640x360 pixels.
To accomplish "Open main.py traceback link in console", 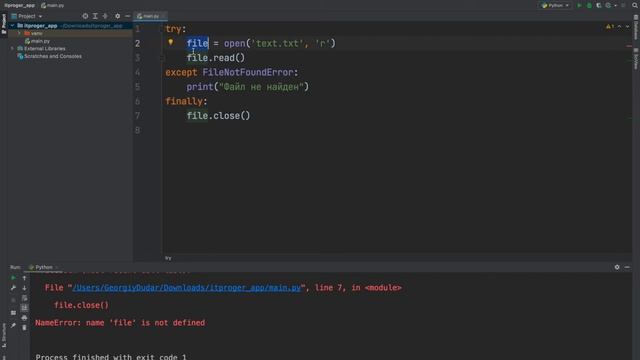I will (187, 287).
